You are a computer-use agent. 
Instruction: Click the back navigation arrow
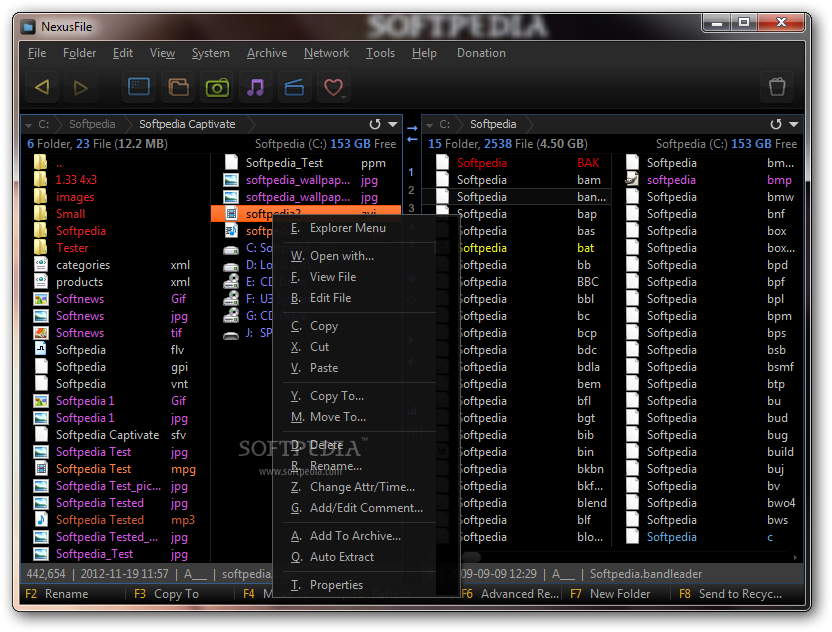click(x=42, y=87)
